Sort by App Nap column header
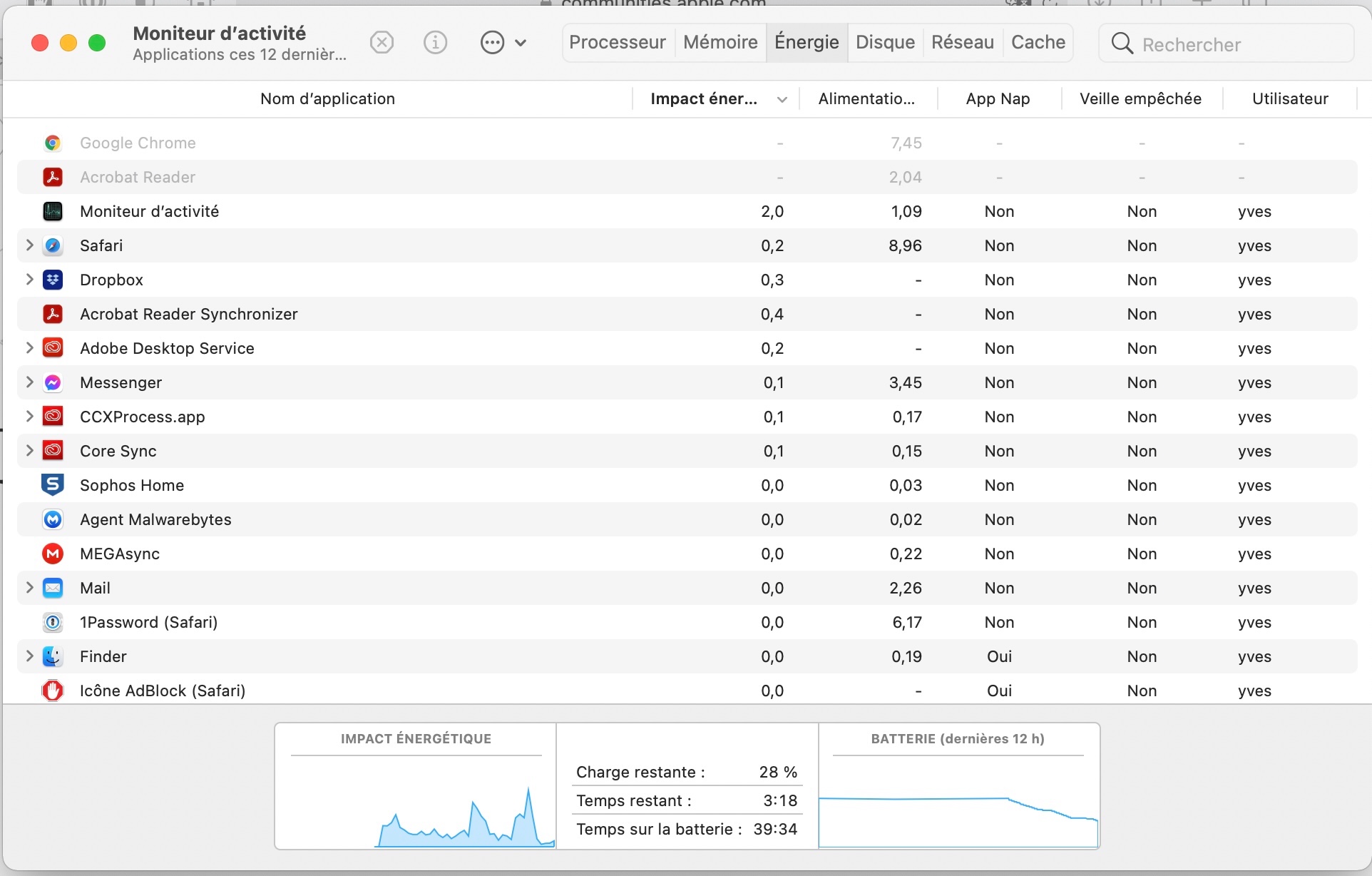1372x876 pixels. coord(998,99)
